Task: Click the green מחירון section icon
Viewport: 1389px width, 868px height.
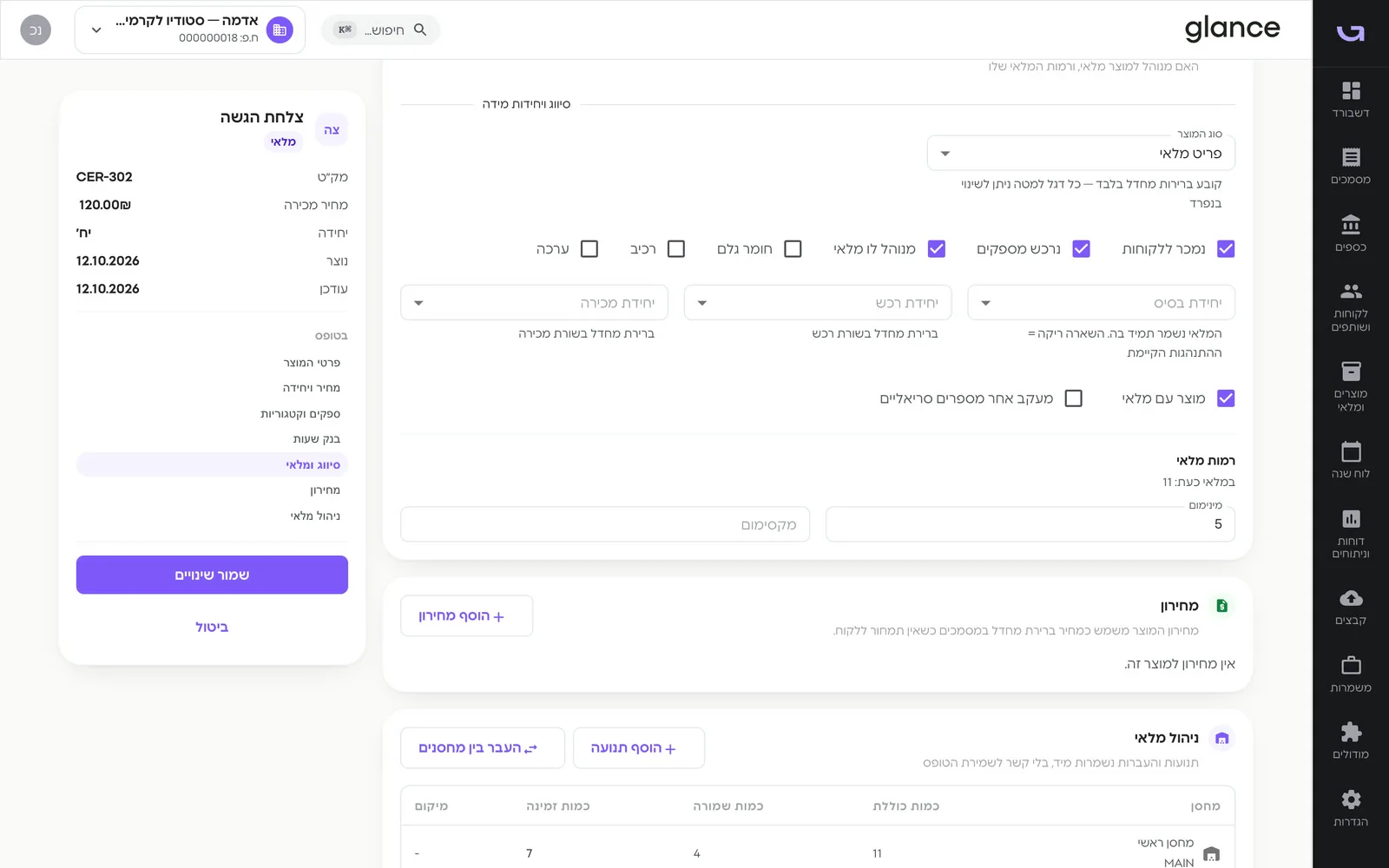Action: [x=1221, y=606]
